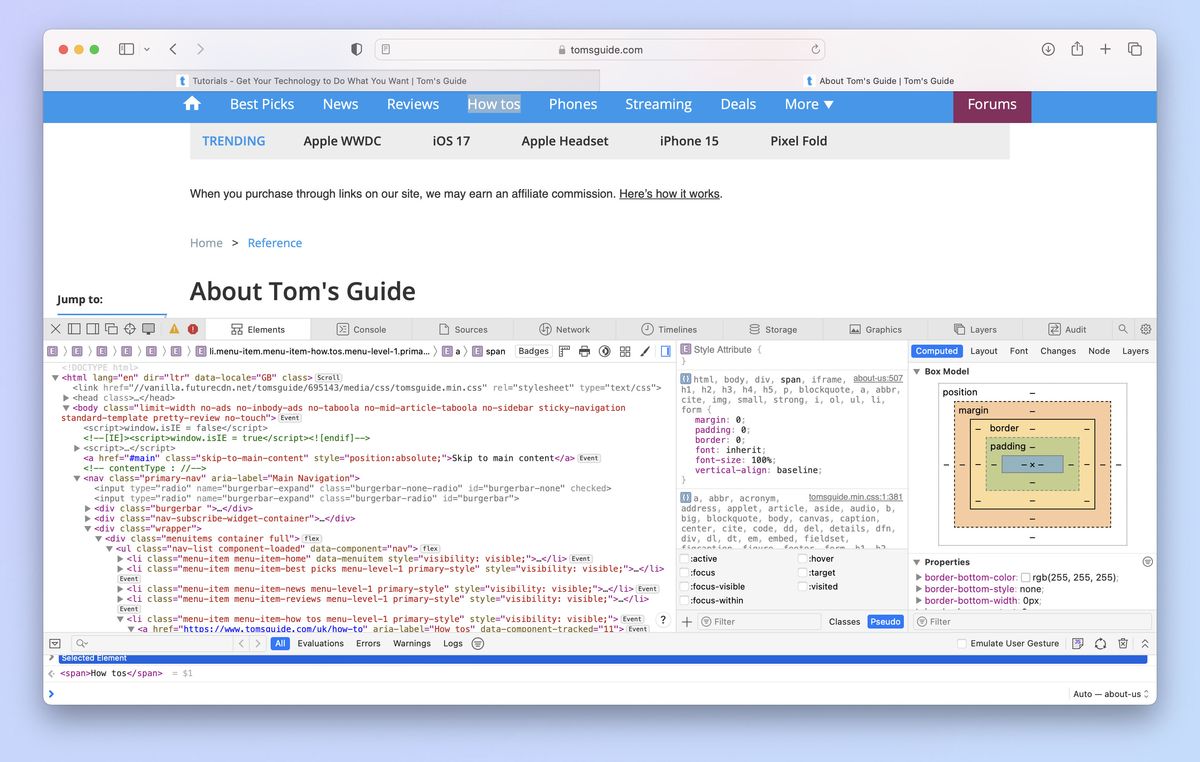The width and height of the screenshot is (1200, 762).
Task: Click the search magnifier in the inspector
Action: pyautogui.click(x=1122, y=329)
